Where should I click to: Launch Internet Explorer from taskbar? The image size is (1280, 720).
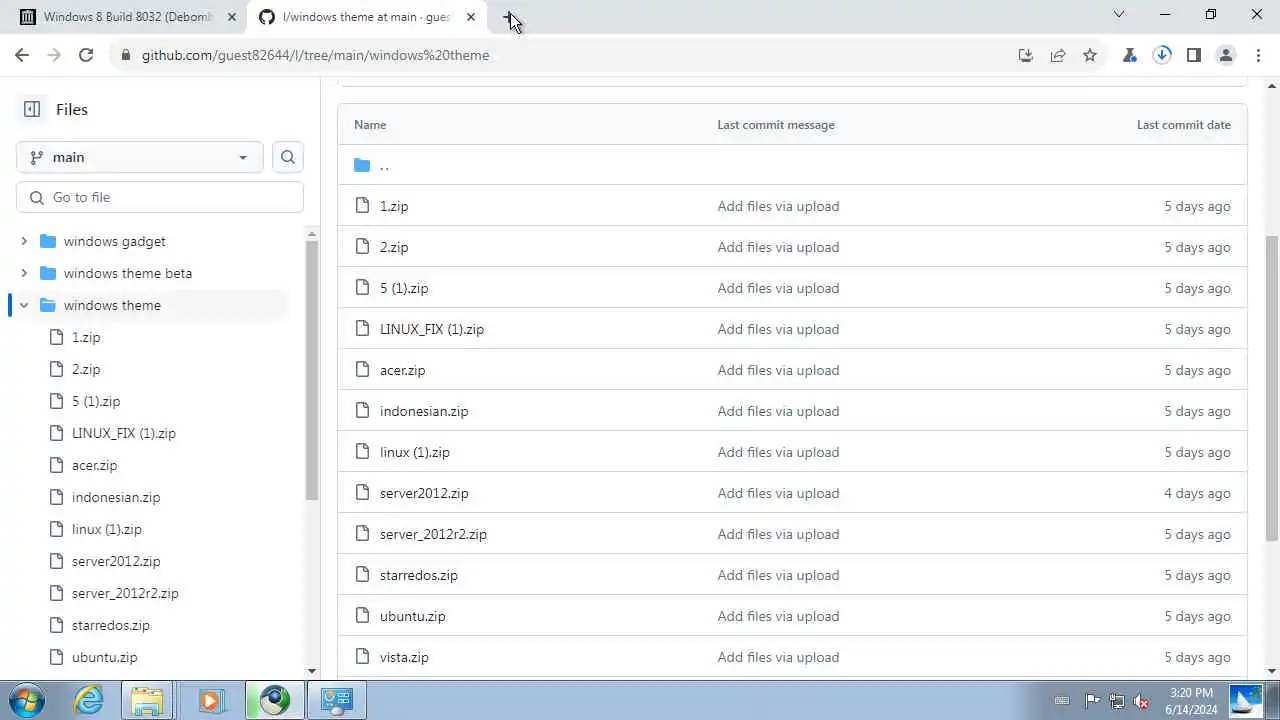tap(89, 700)
